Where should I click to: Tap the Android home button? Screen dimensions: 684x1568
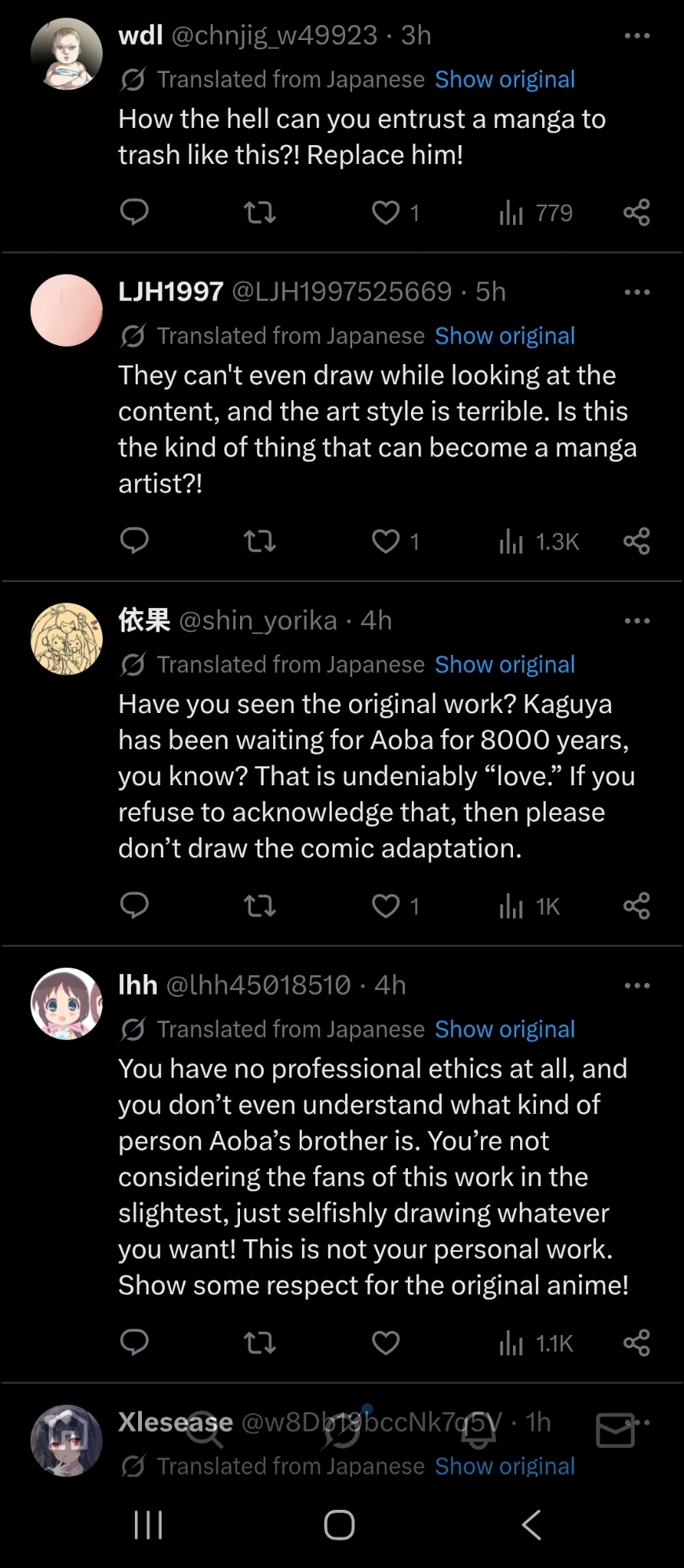point(340,1525)
